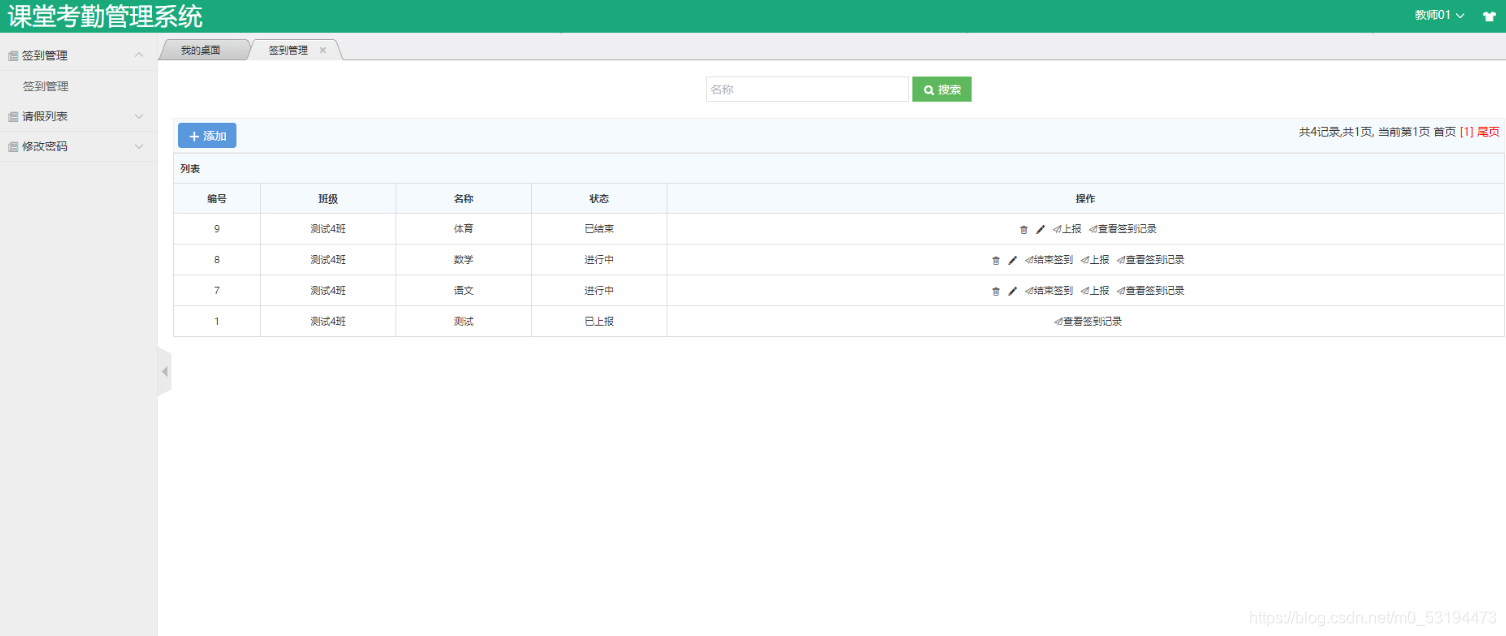Click the 测试 name cell
This screenshot has height=636, width=1506.
[463, 322]
